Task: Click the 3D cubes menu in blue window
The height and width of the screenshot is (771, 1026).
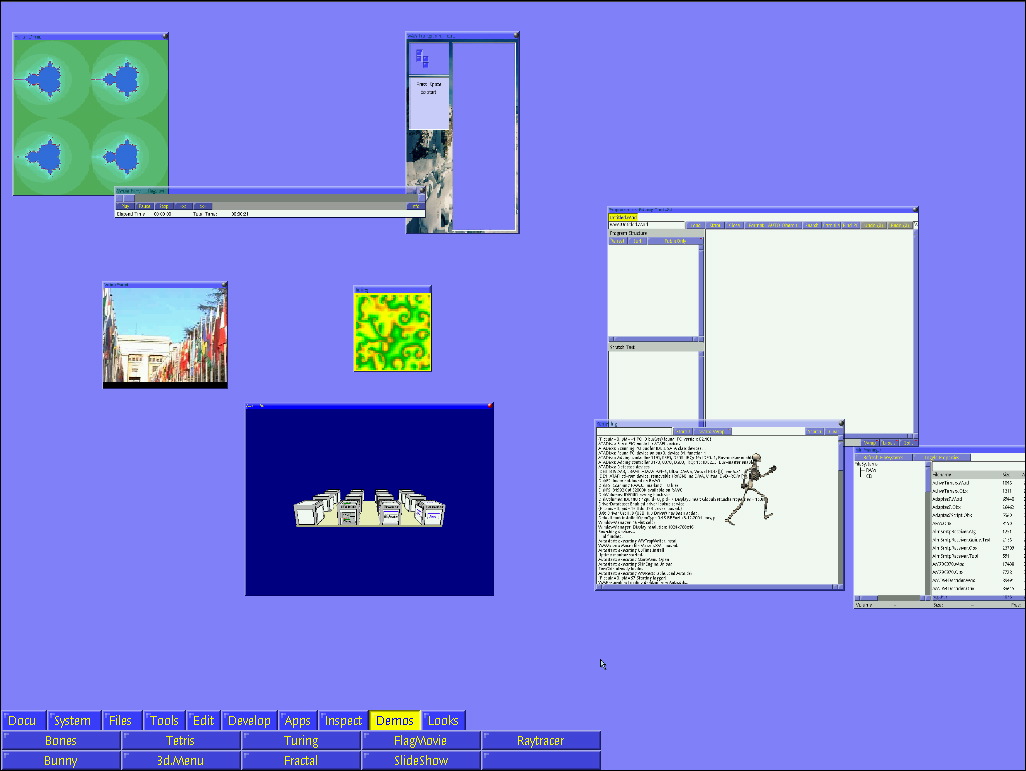Action: pyautogui.click(x=370, y=508)
